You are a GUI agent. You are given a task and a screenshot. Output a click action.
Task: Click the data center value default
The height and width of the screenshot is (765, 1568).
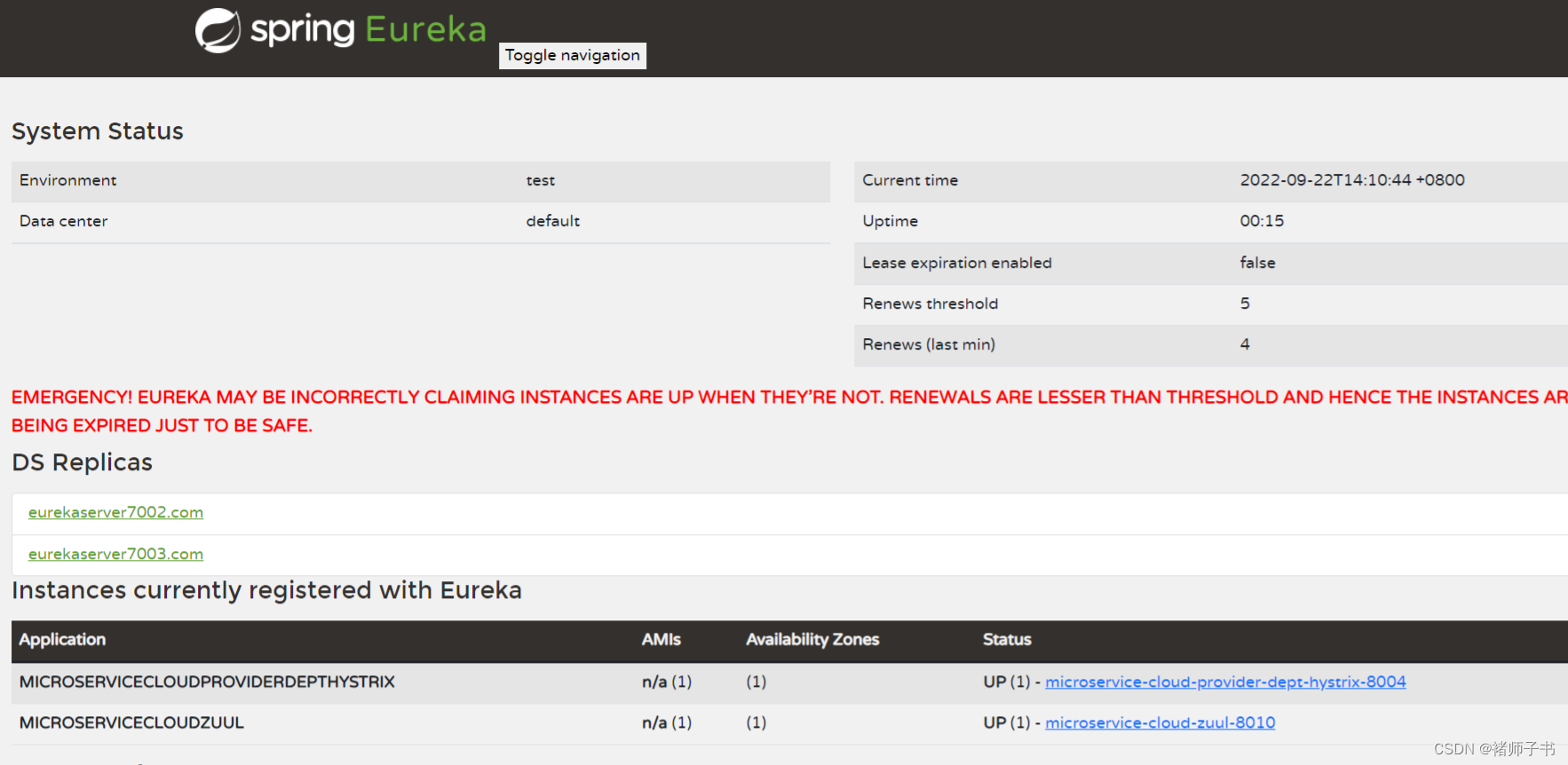552,221
